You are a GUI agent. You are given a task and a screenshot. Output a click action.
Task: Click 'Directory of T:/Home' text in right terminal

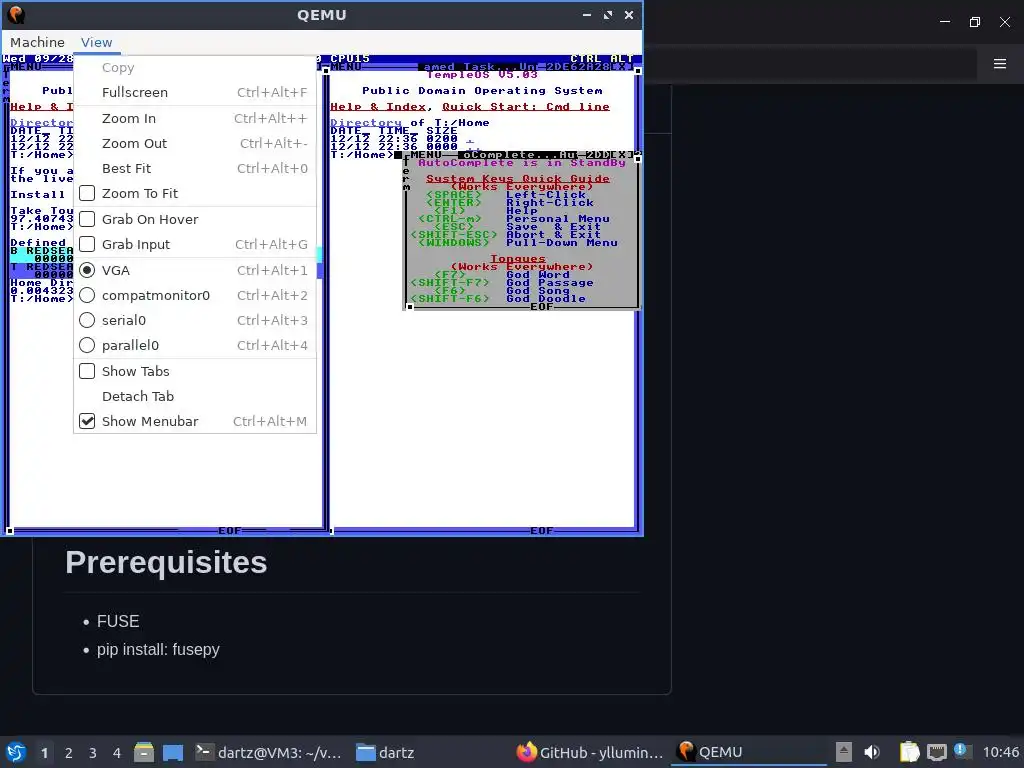(x=409, y=123)
